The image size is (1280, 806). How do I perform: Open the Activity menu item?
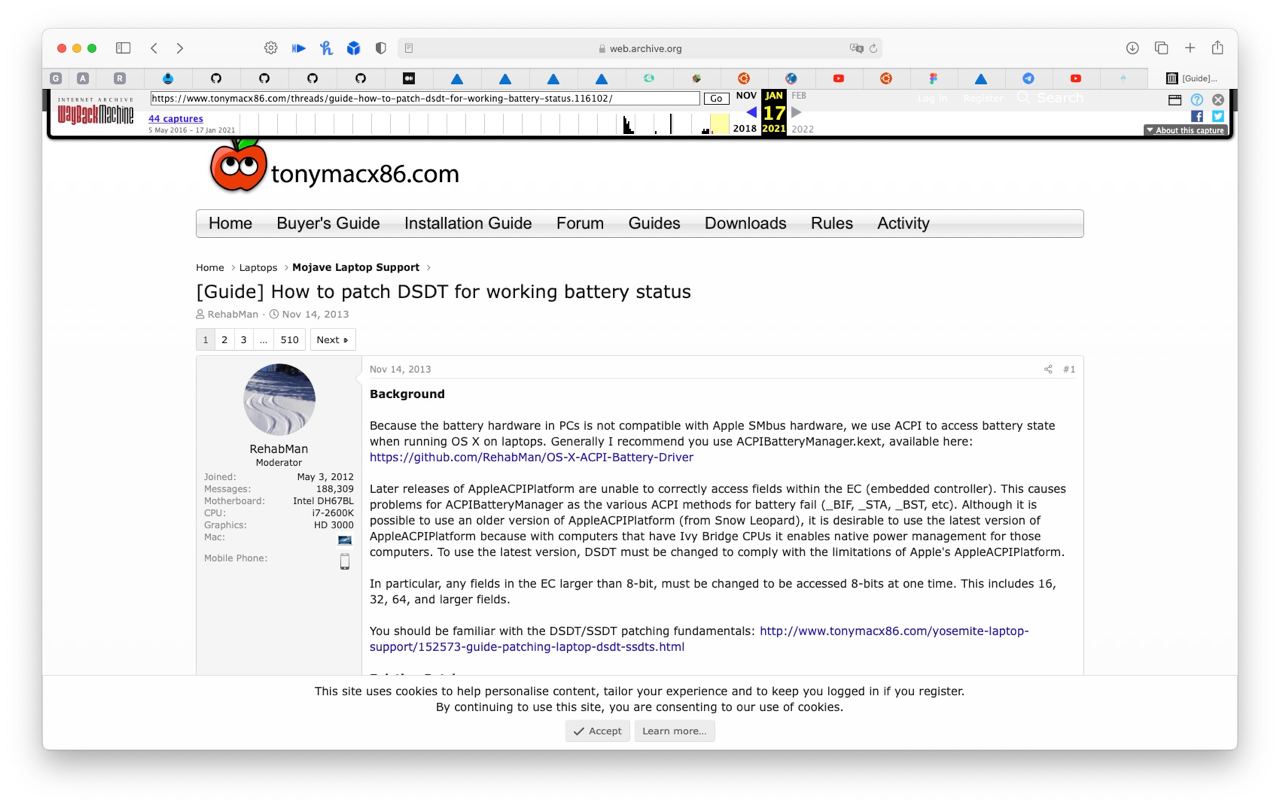pyautogui.click(x=903, y=223)
